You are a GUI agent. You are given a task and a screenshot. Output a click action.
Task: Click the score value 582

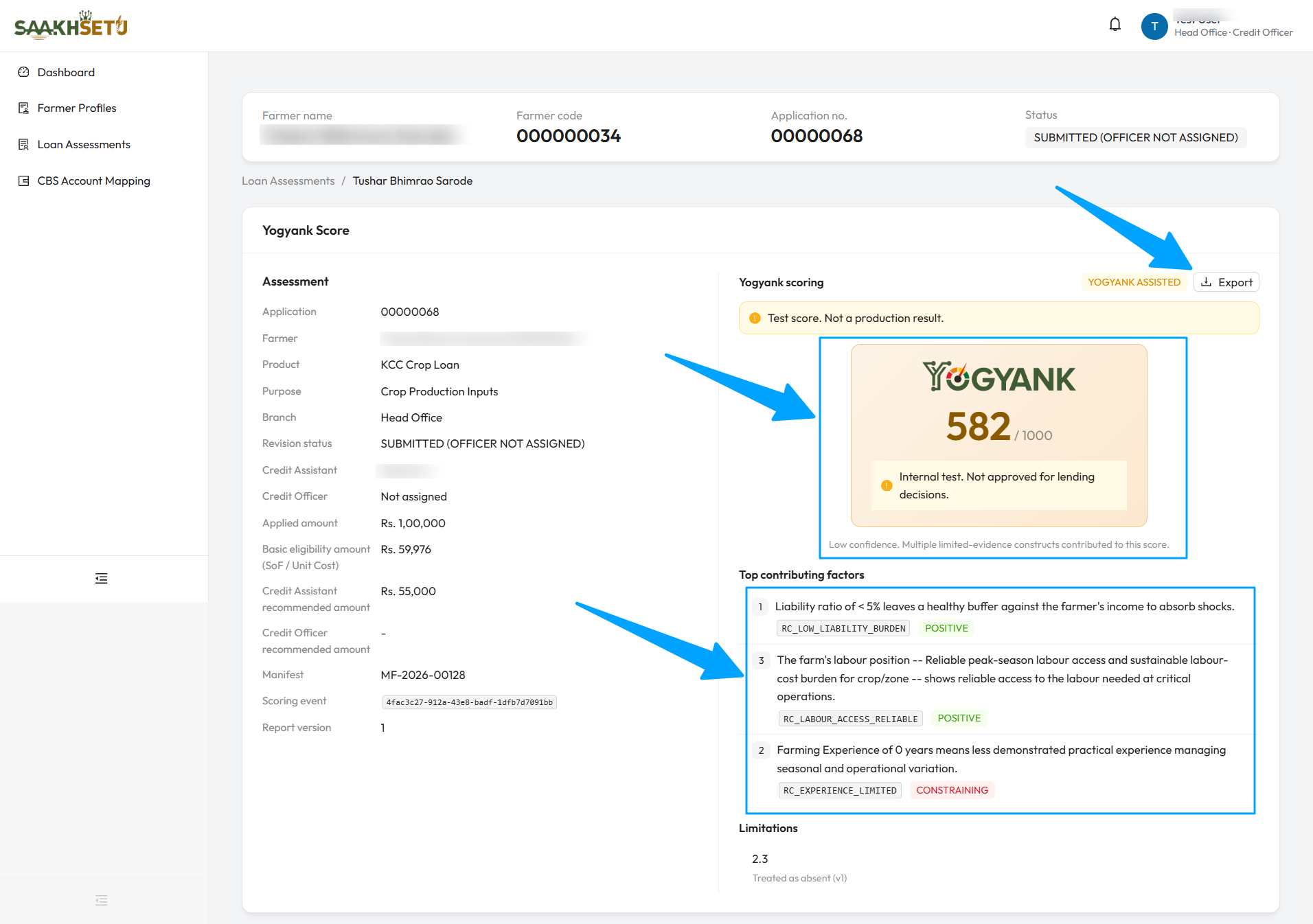[x=978, y=426]
